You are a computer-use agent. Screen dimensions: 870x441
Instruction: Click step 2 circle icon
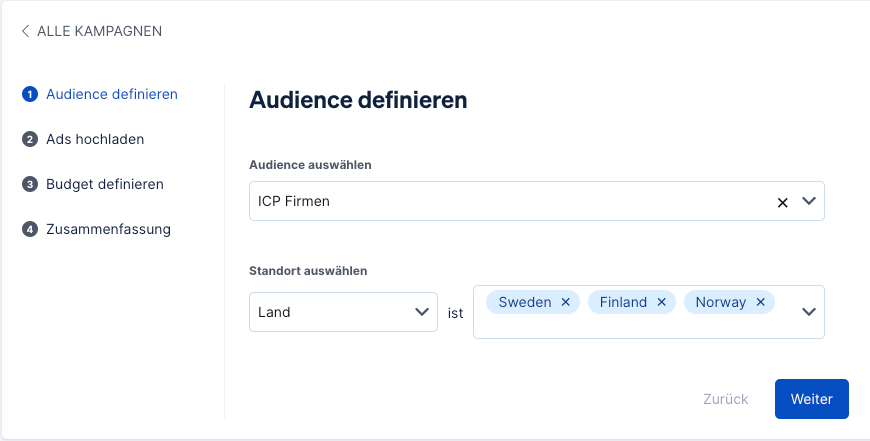(30, 140)
